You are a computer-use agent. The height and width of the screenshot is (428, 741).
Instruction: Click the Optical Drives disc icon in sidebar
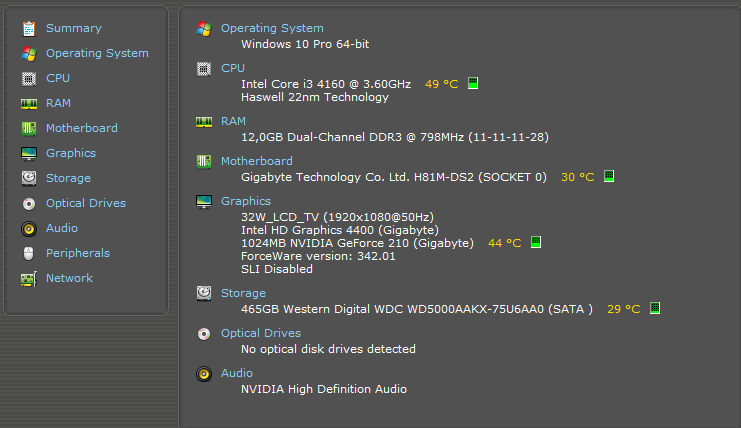(x=28, y=203)
